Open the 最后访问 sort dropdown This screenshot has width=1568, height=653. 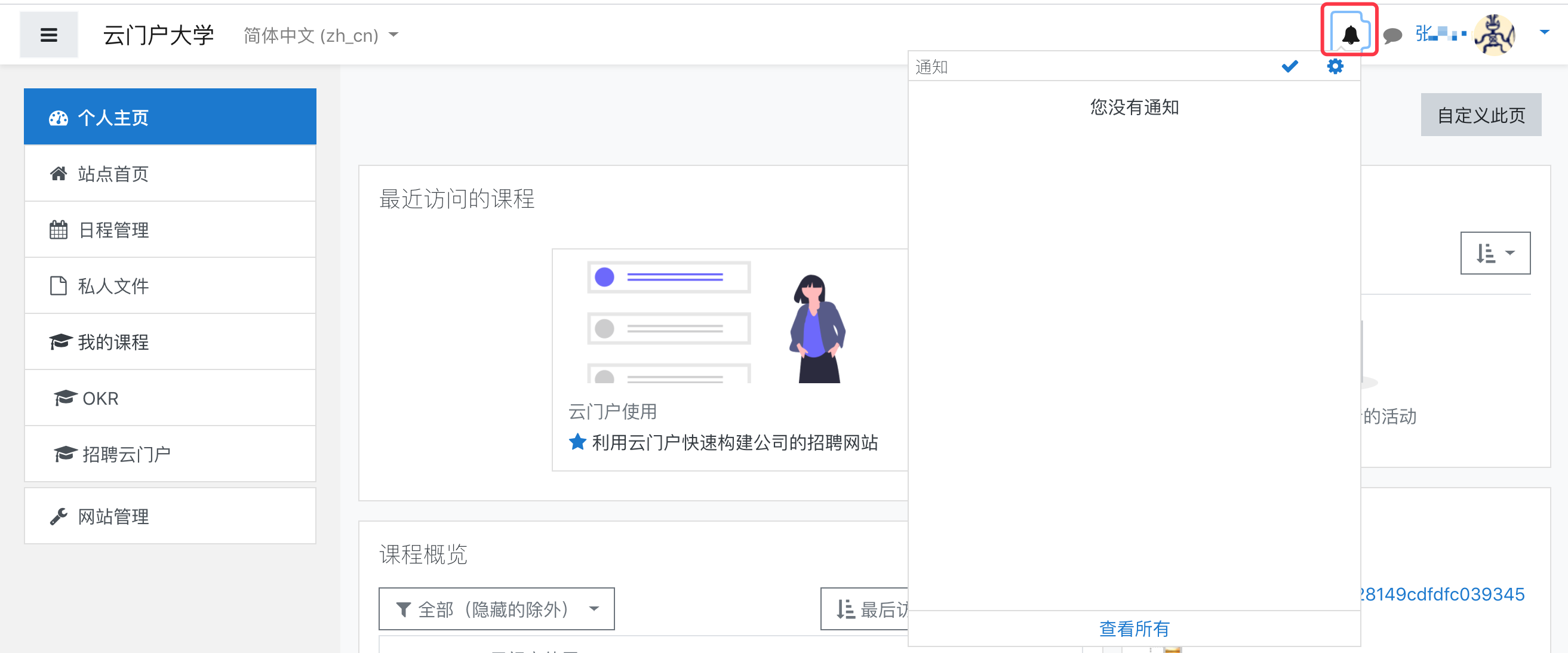[865, 608]
